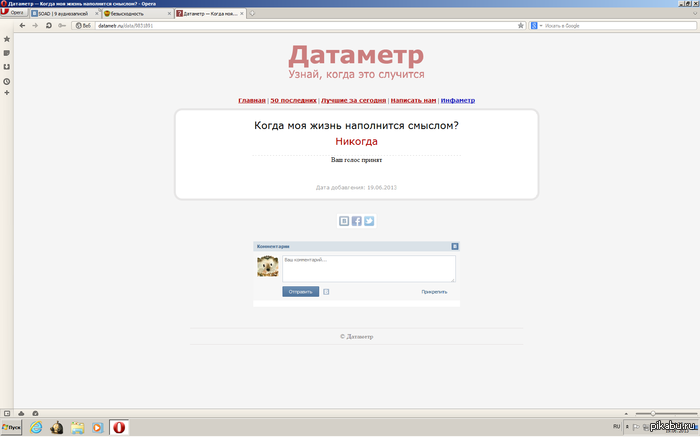Screen dimensions: 700x437
Task: Open the Bookmarks panel star icon
Action: tap(7, 39)
